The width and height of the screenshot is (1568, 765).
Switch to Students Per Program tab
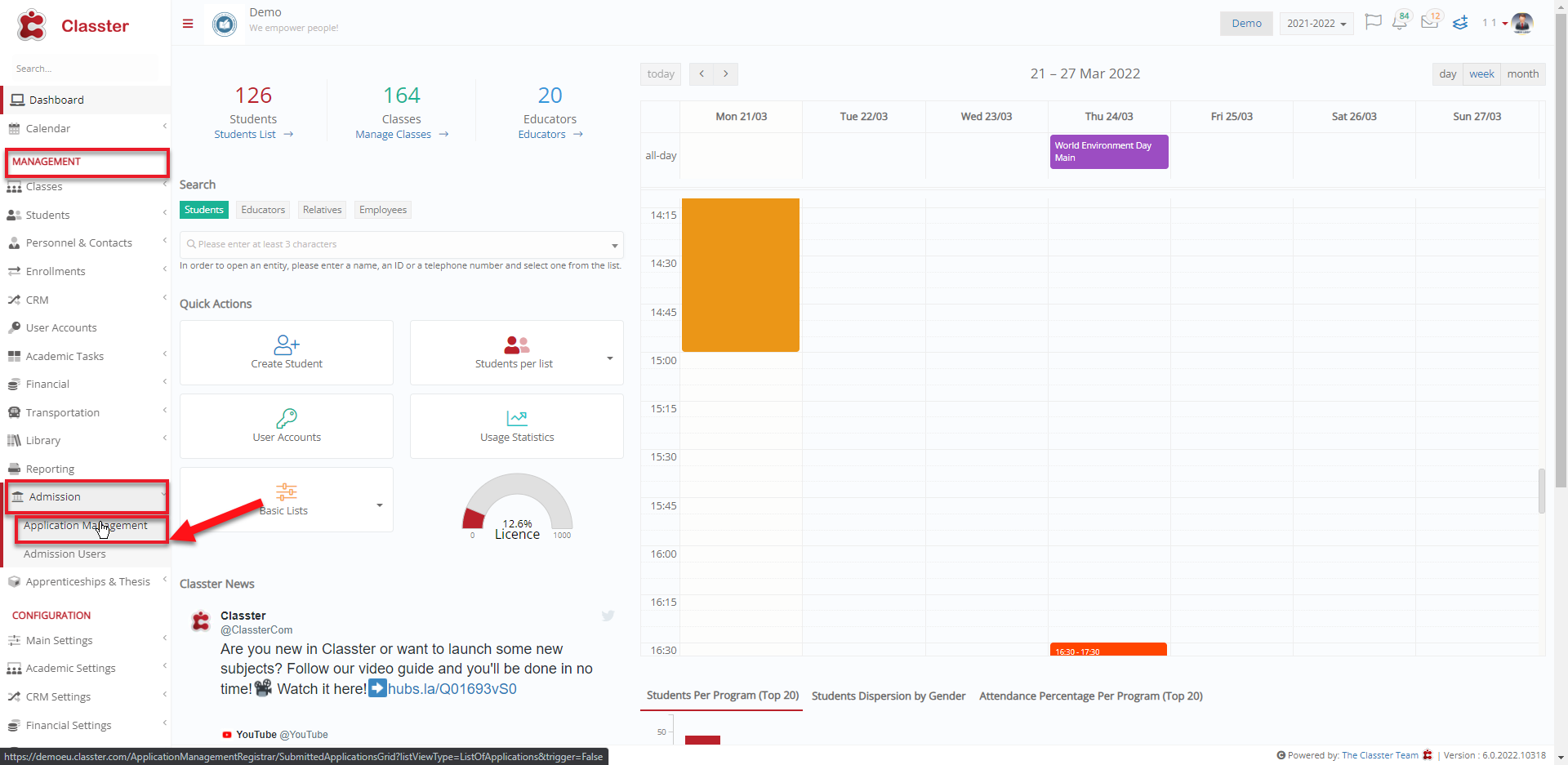coord(723,696)
